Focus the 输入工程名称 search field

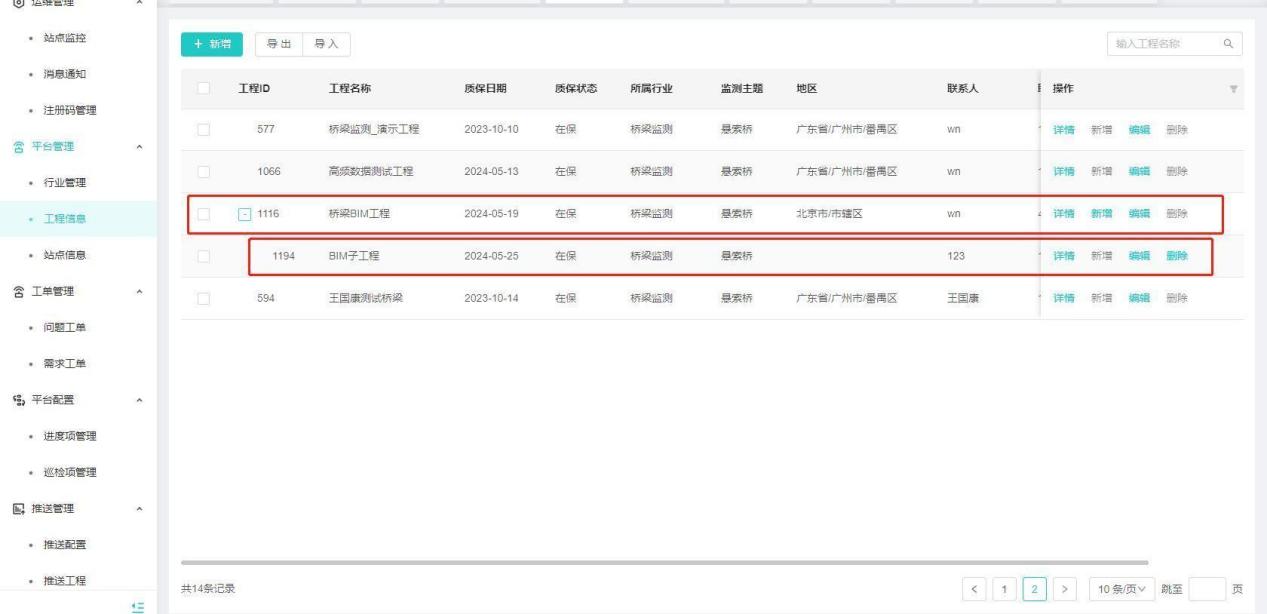(x=1160, y=44)
